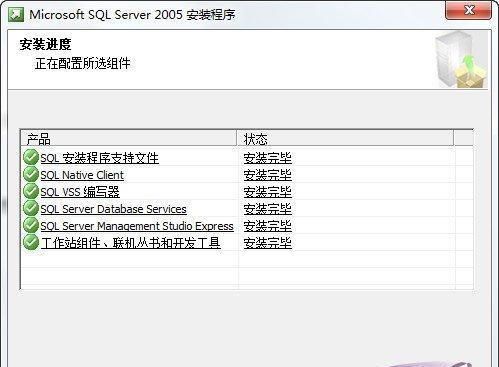Screen dimensions: 499x367
Task: Click 安装完毕 status for SQL VSS 编写器
Action: (268, 192)
